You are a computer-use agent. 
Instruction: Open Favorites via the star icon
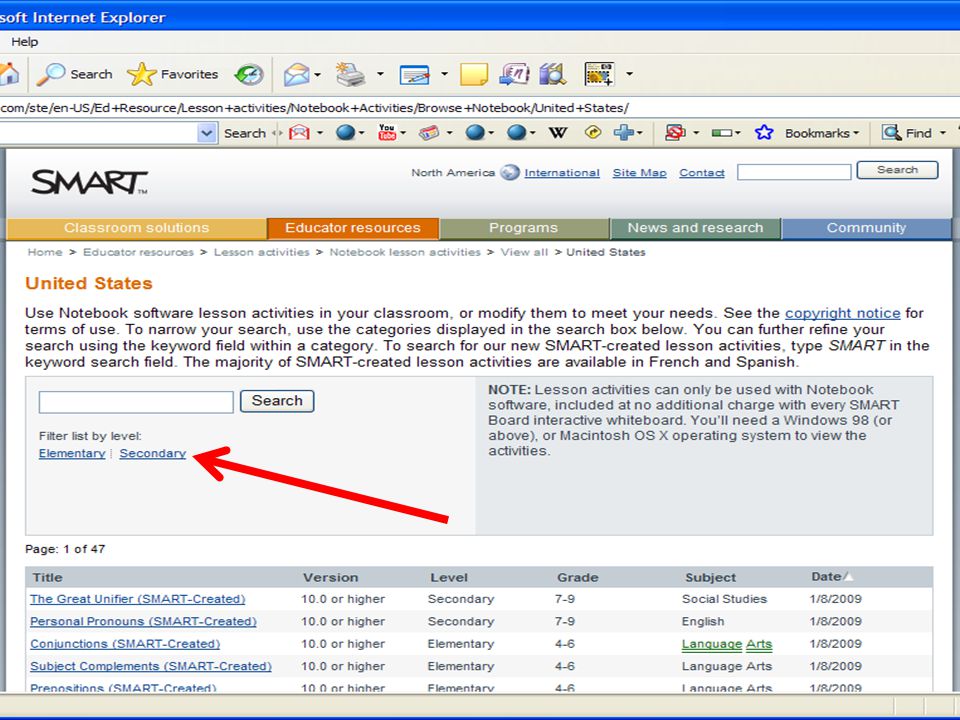[x=141, y=74]
